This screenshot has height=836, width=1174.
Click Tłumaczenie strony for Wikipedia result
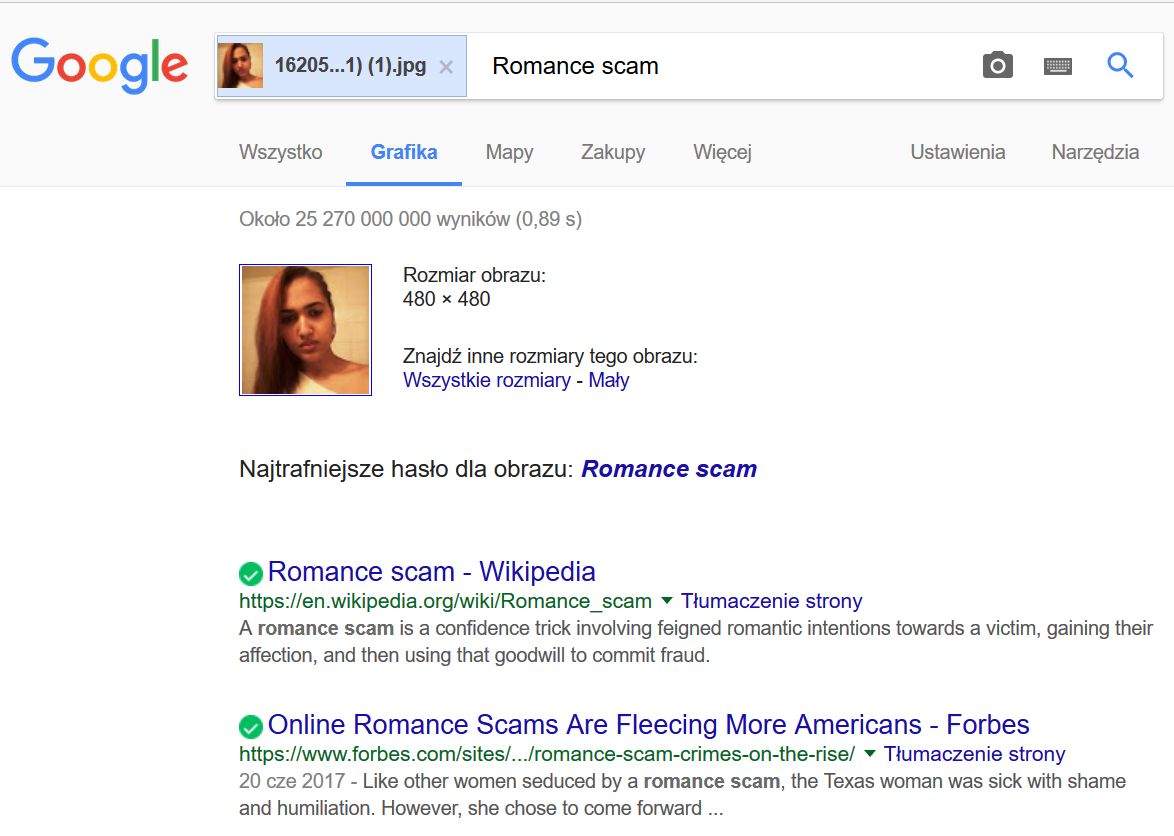[771, 601]
